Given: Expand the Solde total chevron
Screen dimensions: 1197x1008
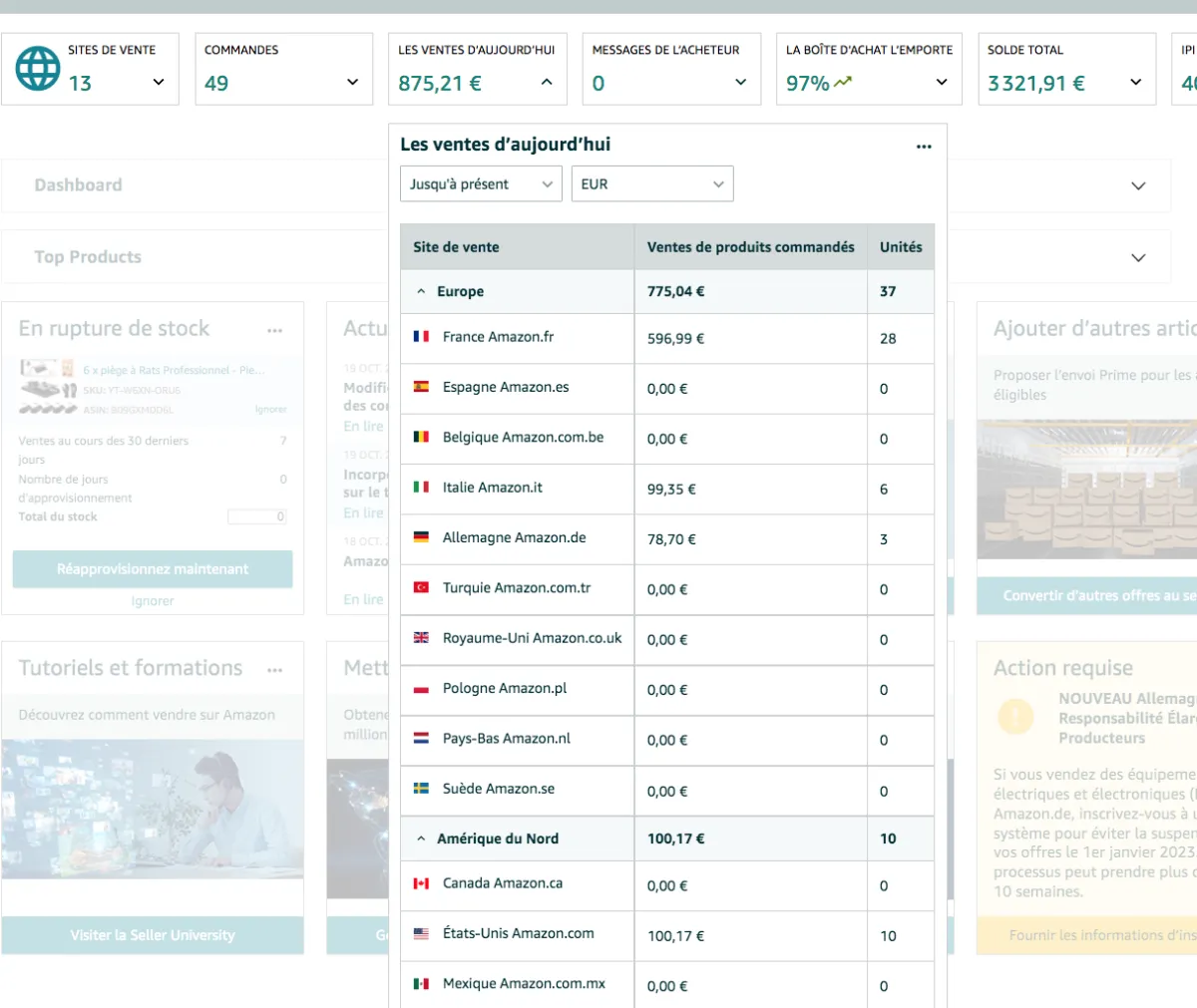Looking at the screenshot, I should 1136,82.
